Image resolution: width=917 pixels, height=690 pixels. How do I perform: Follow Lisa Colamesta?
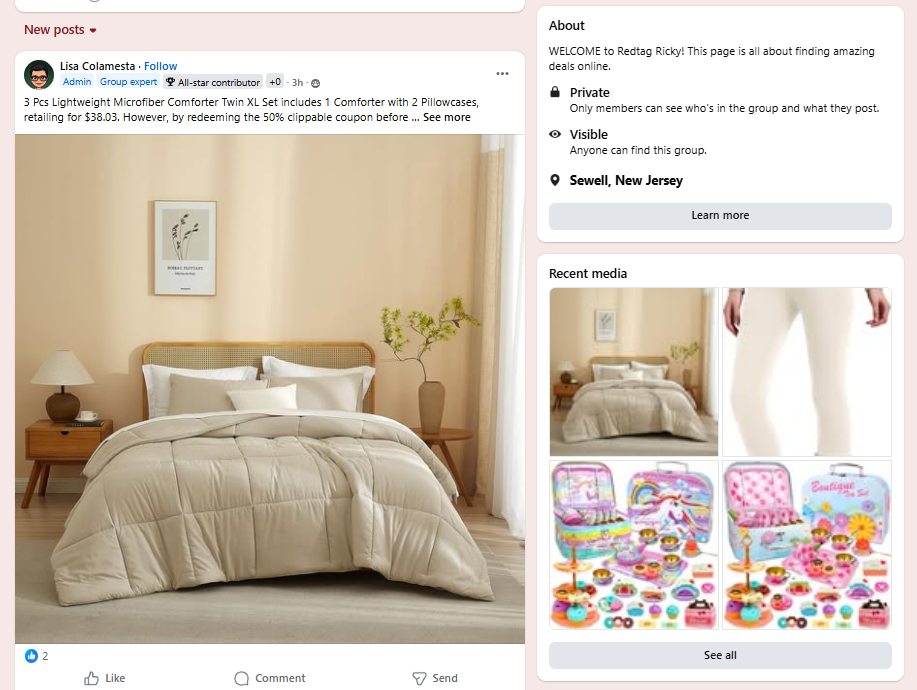pos(160,66)
